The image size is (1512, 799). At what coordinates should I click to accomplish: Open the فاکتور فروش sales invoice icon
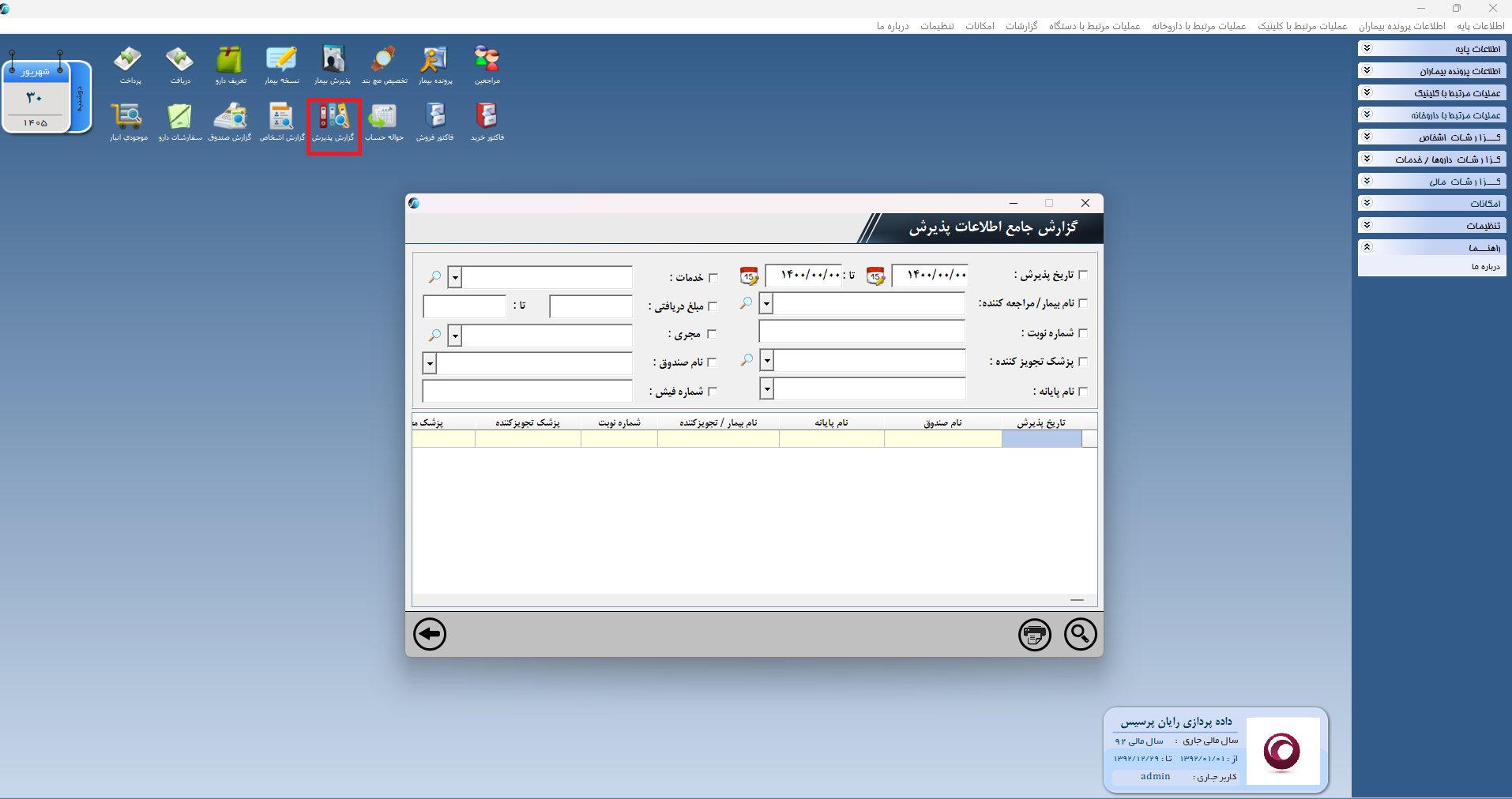(435, 122)
